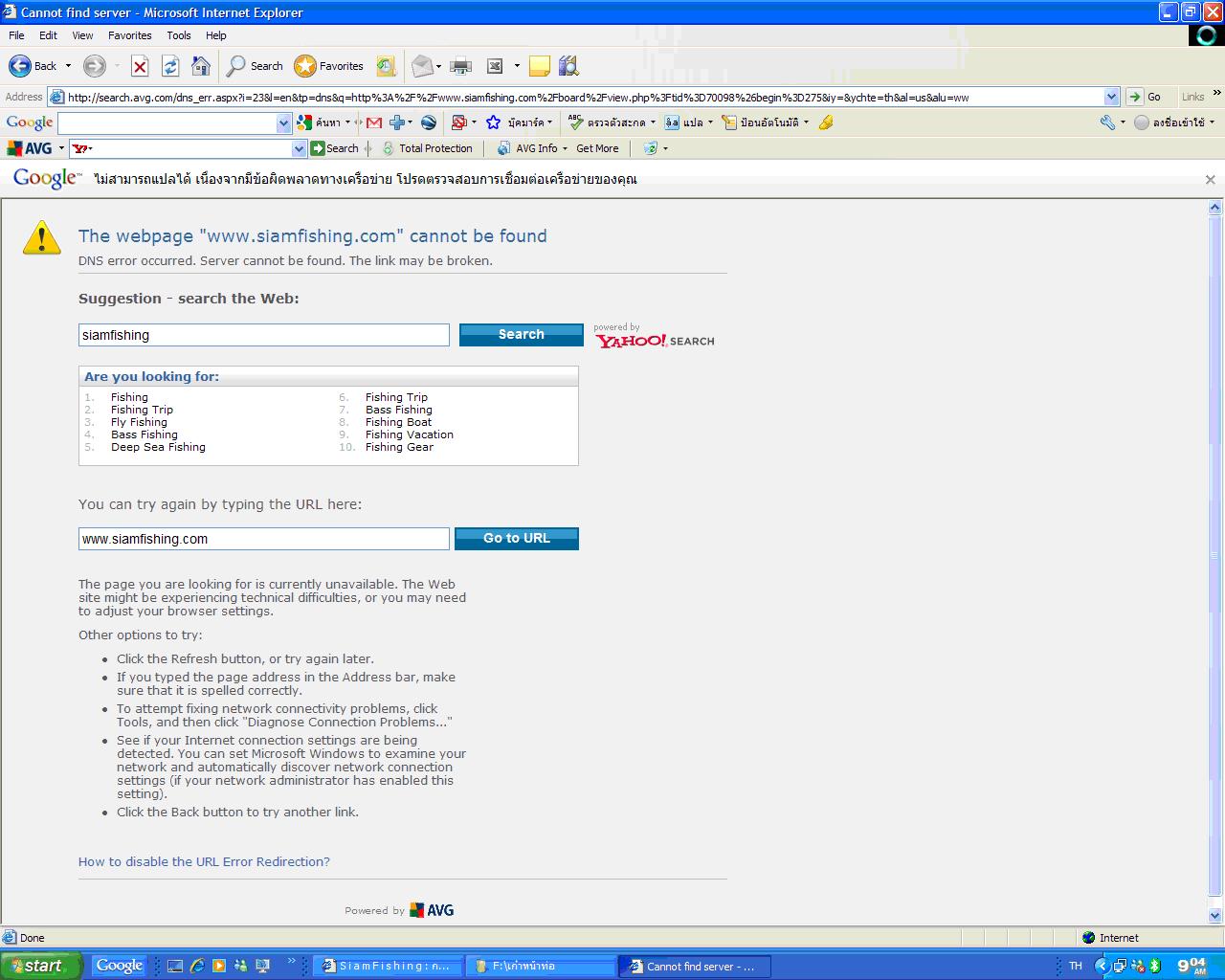Open Google toolbar wrench settings
Screen dimensions: 1225x980
(x=1107, y=122)
